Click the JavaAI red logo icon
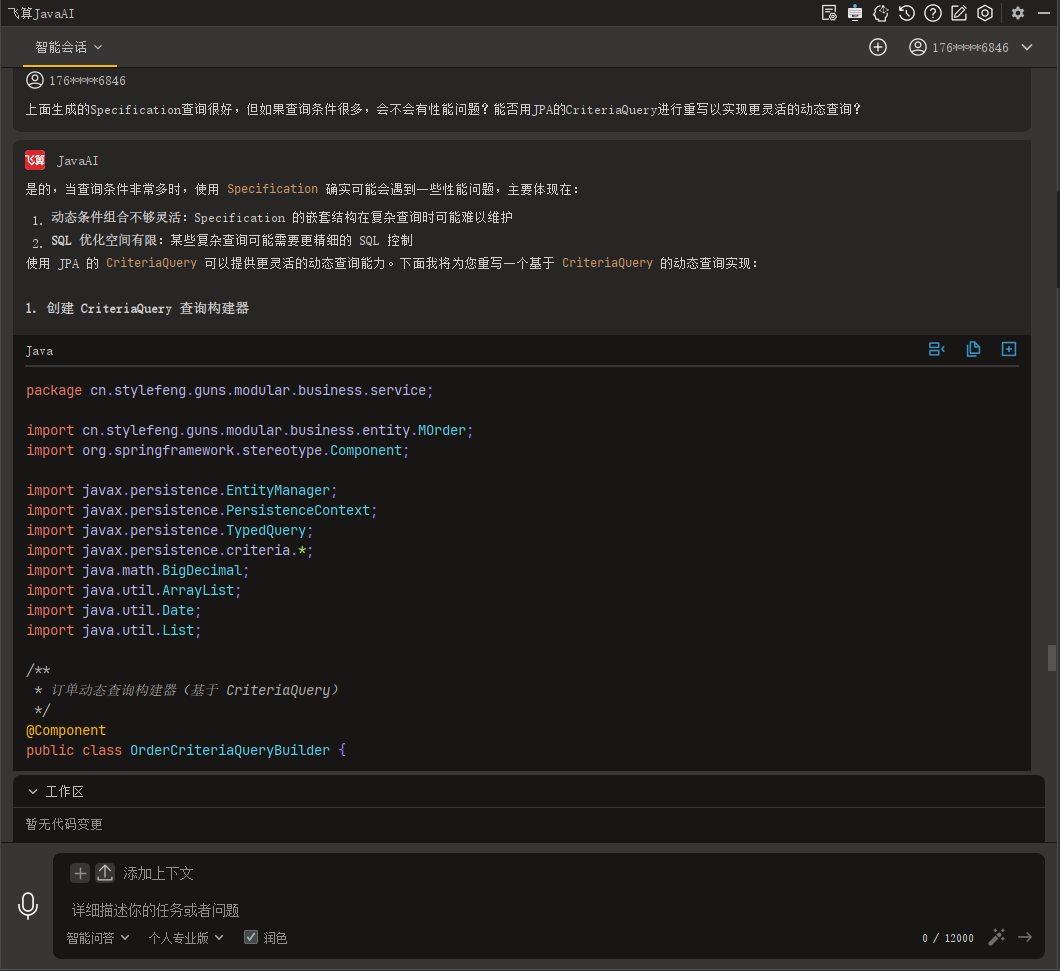Viewport: 1060px width, 971px height. coord(35,160)
